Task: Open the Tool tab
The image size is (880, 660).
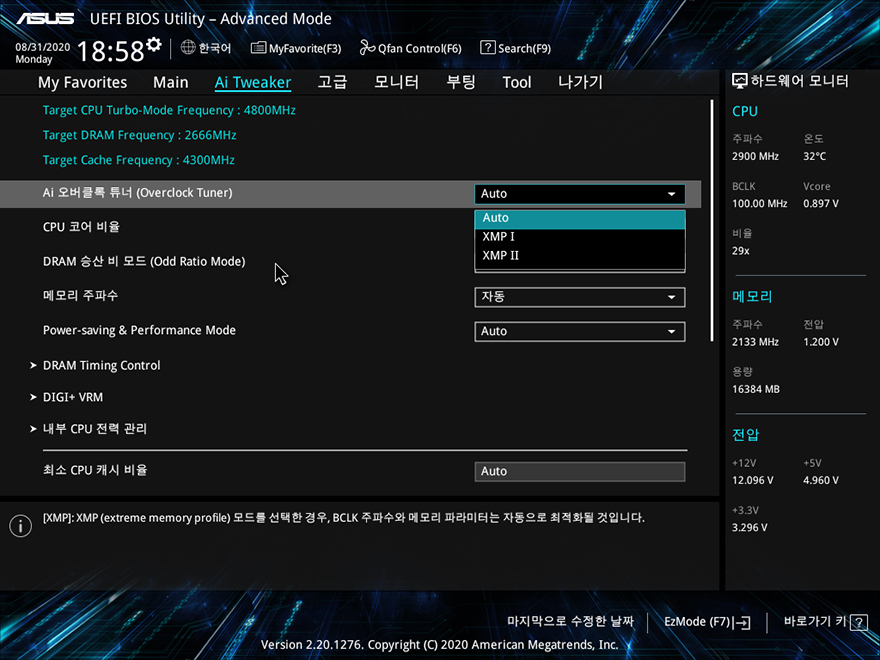Action: [x=516, y=82]
